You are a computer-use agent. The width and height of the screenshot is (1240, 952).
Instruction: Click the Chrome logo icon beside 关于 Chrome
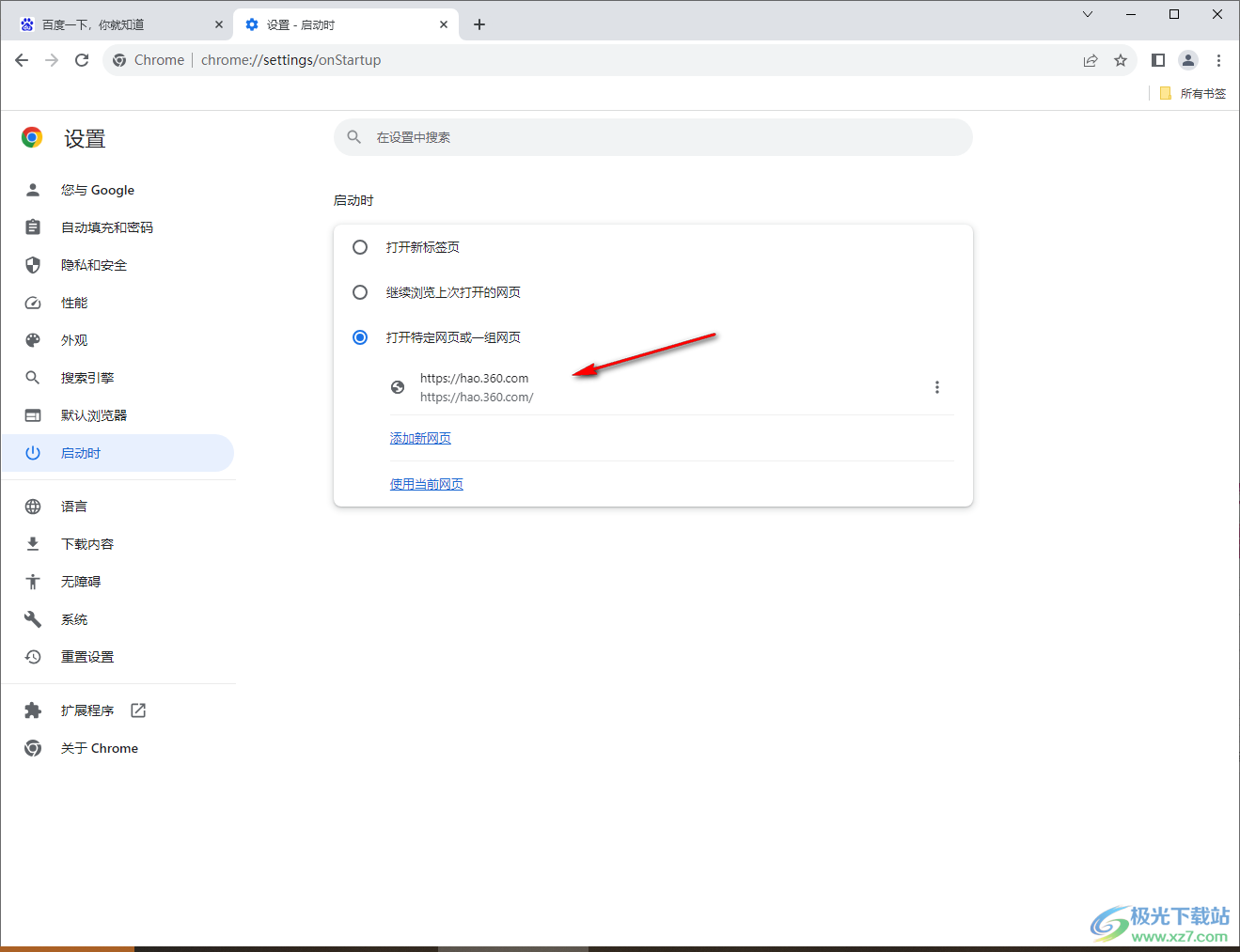click(x=33, y=748)
